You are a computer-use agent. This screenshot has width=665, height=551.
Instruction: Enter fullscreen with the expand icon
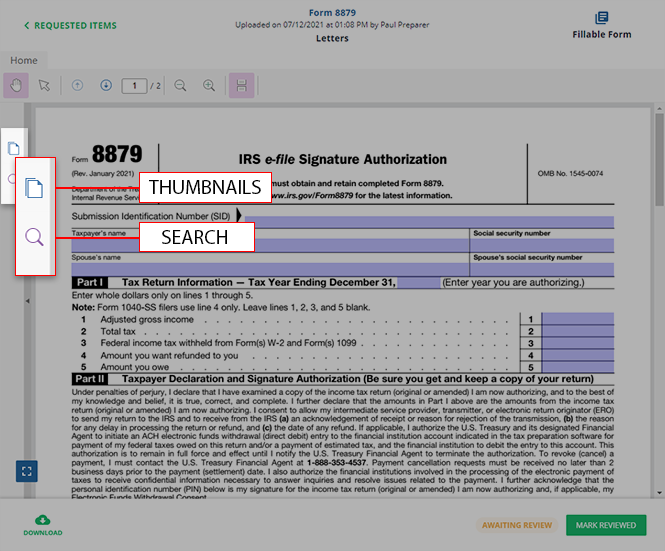pos(27,470)
